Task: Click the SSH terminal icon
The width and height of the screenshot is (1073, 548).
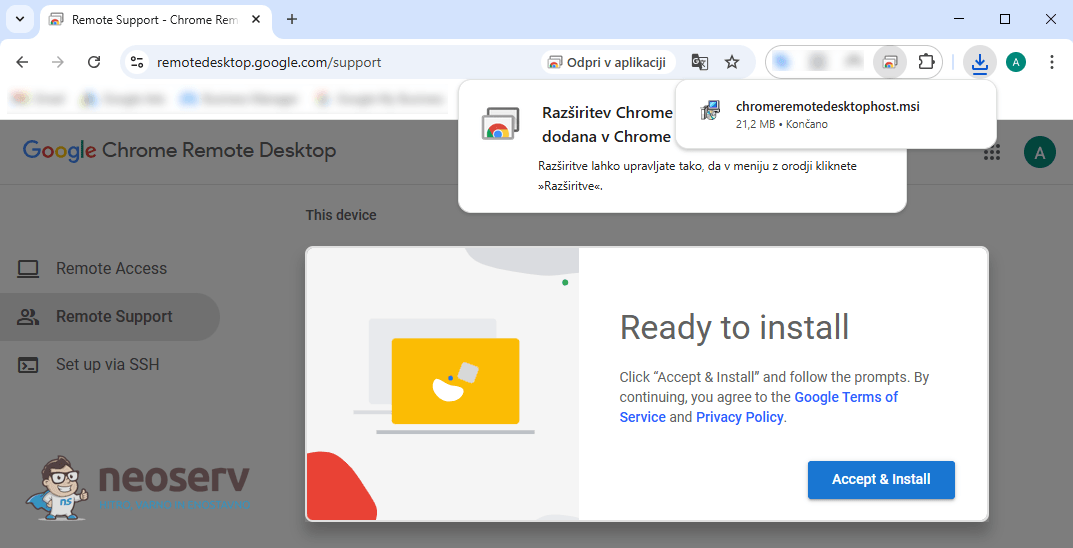Action: click(27, 365)
